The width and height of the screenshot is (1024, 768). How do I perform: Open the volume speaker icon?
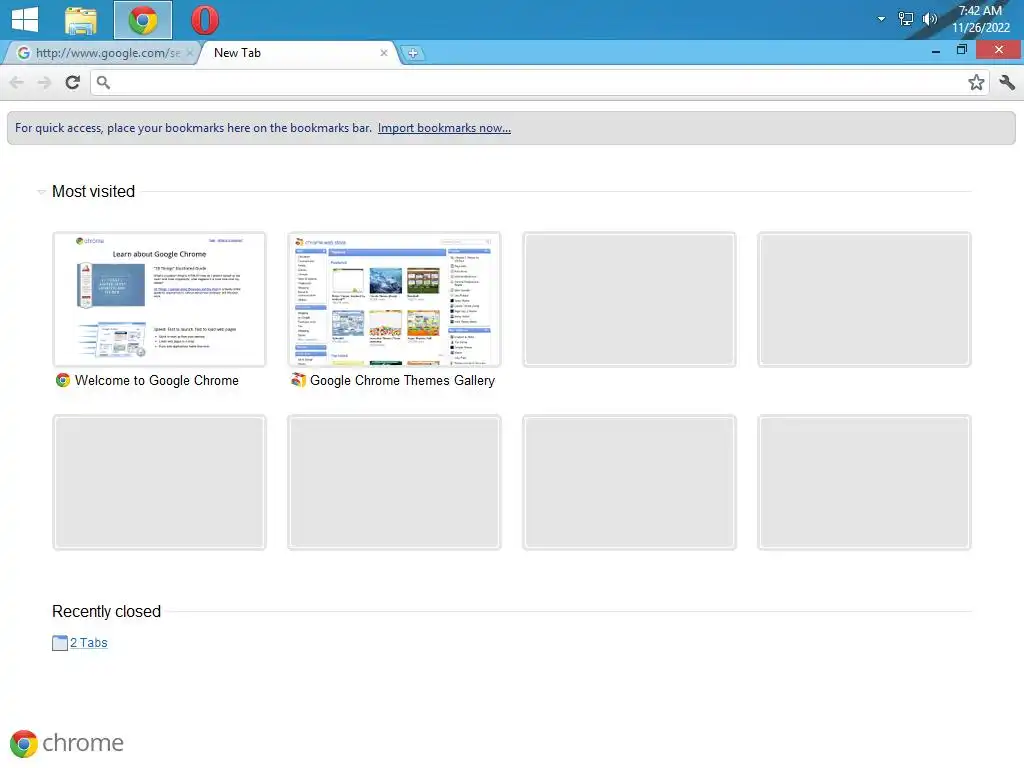coord(929,19)
